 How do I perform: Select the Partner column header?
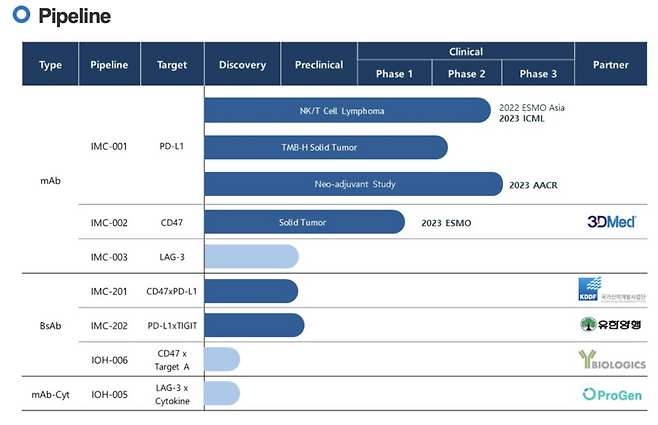tap(610, 65)
